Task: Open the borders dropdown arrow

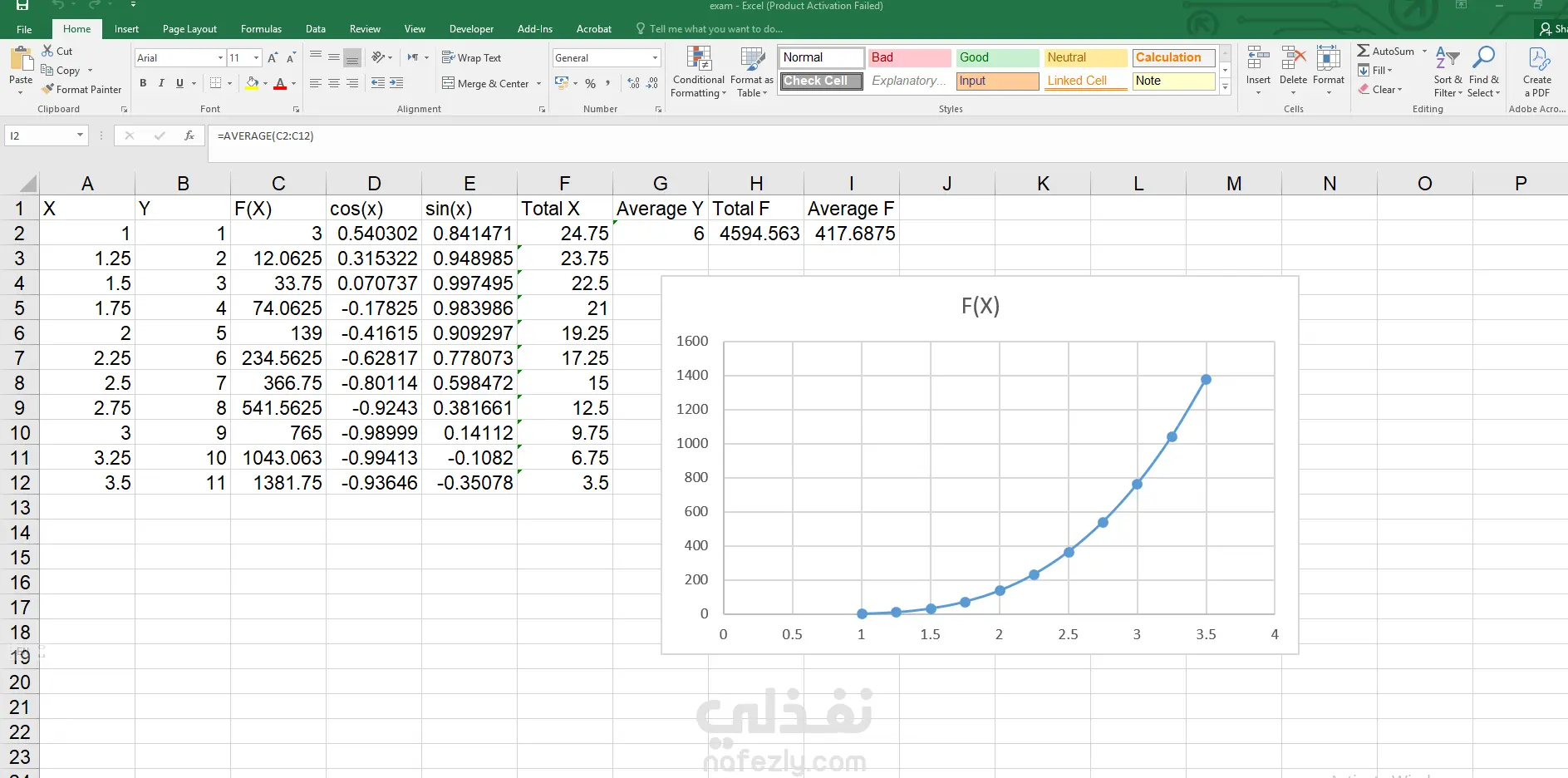Action: (229, 83)
